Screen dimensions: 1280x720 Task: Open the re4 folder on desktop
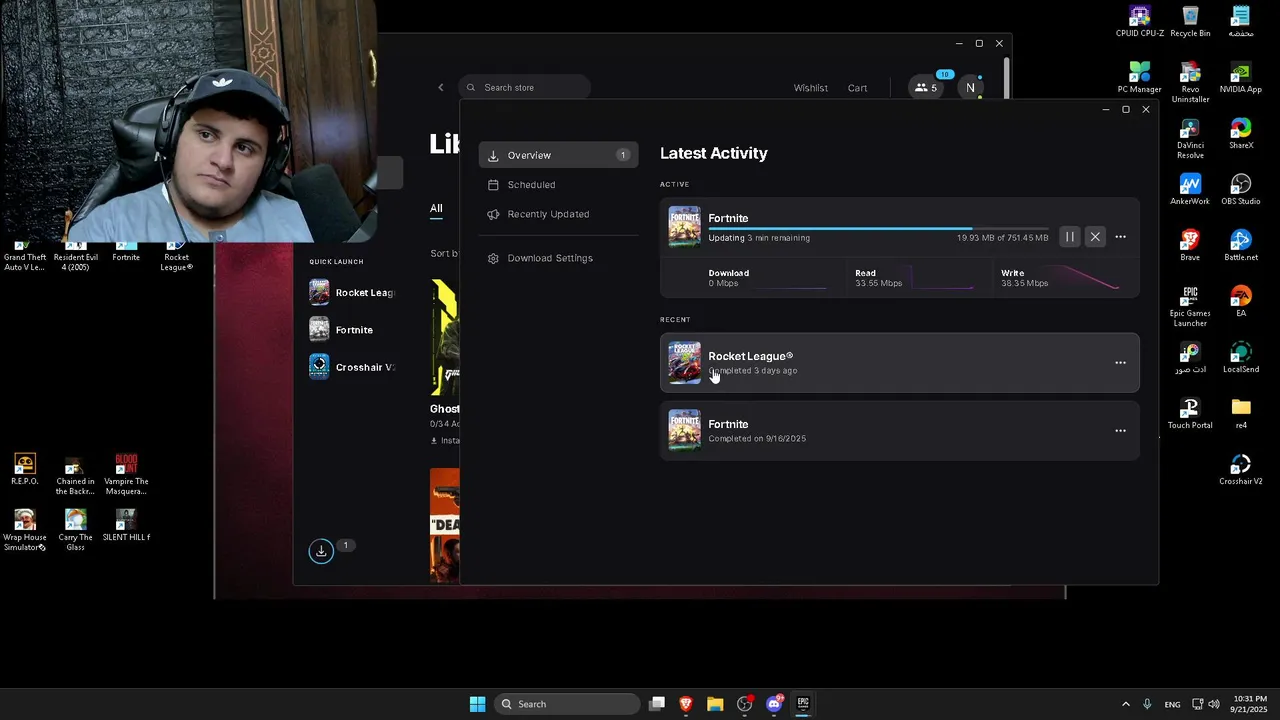(x=1241, y=413)
